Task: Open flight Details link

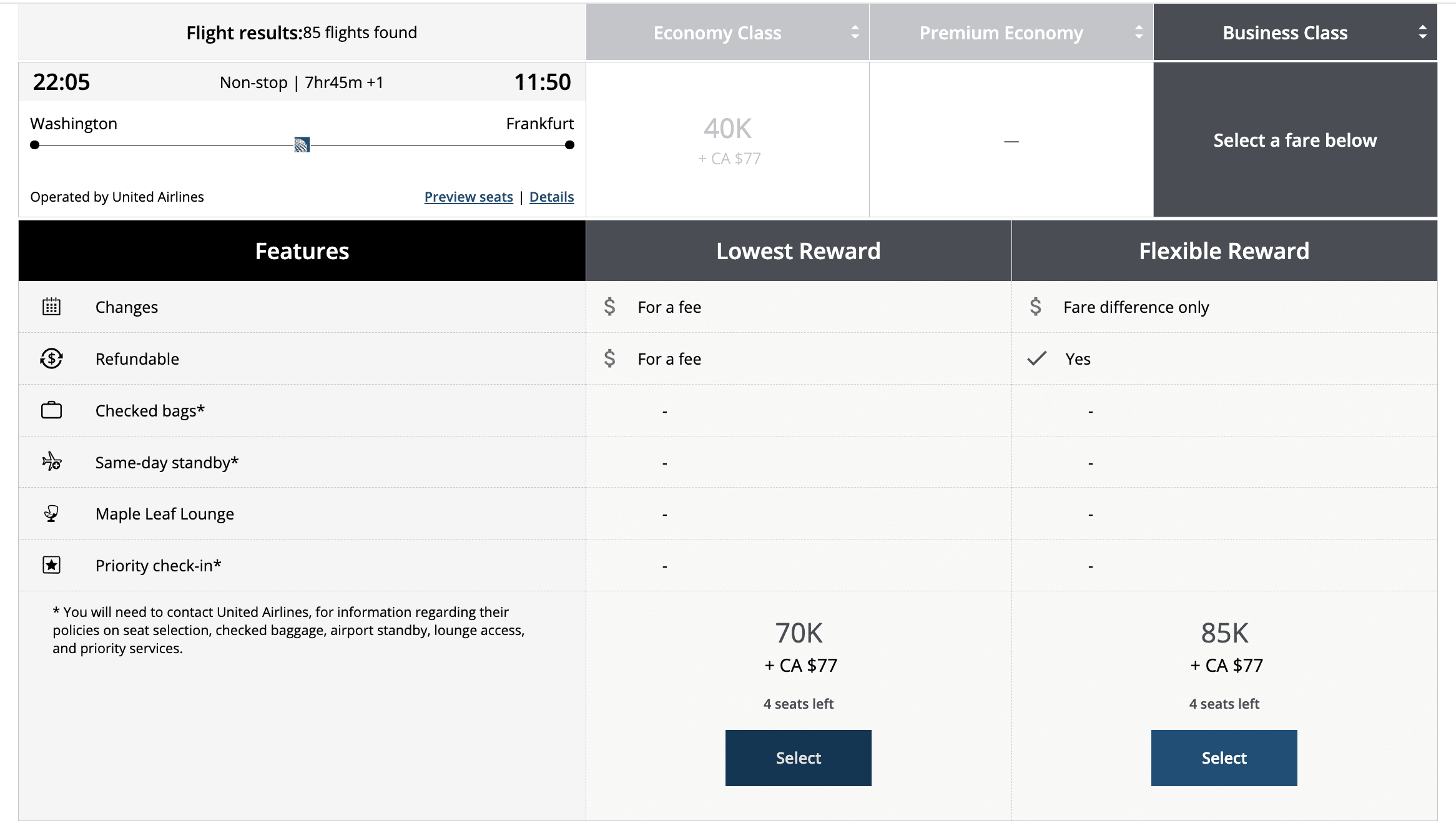Action: pyautogui.click(x=551, y=197)
